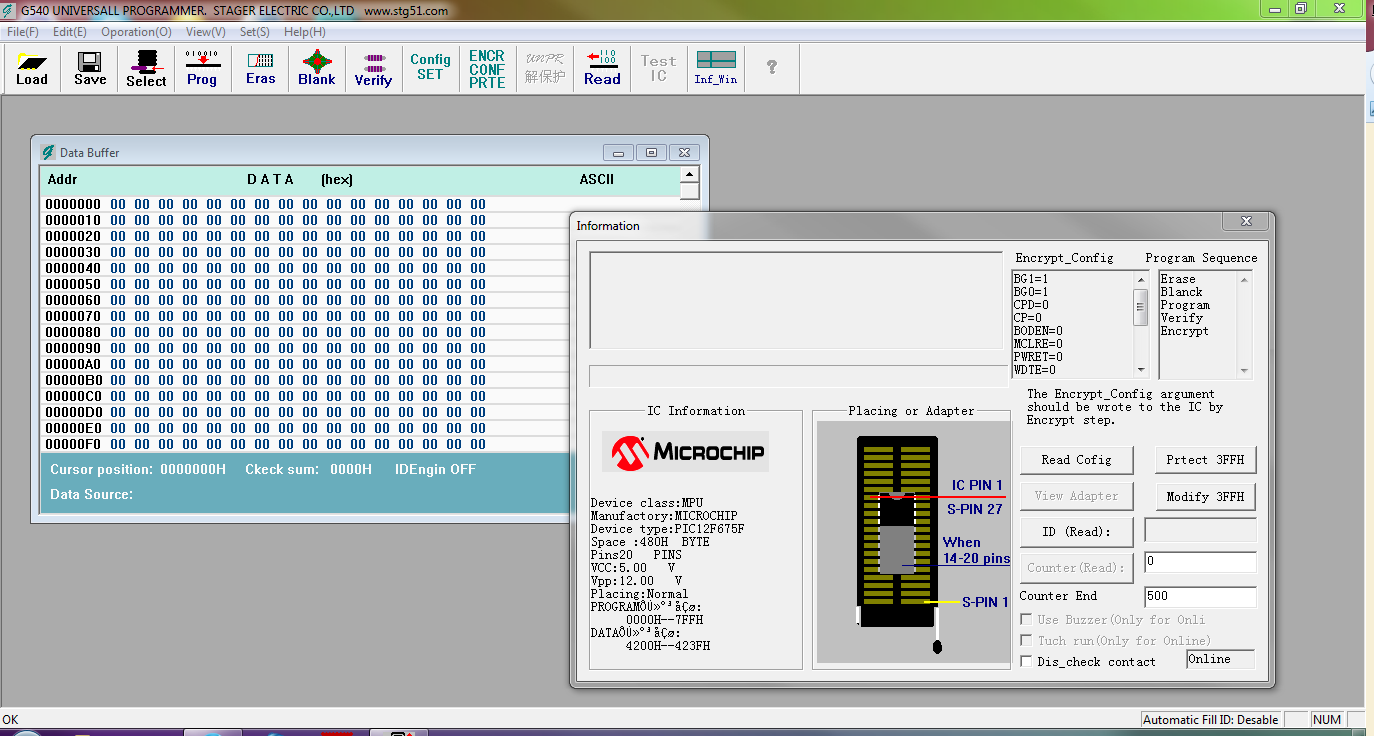This screenshot has height=736, width=1374.
Task: Click Encrypt_Config list scroll down arrow
Action: coord(1141,370)
